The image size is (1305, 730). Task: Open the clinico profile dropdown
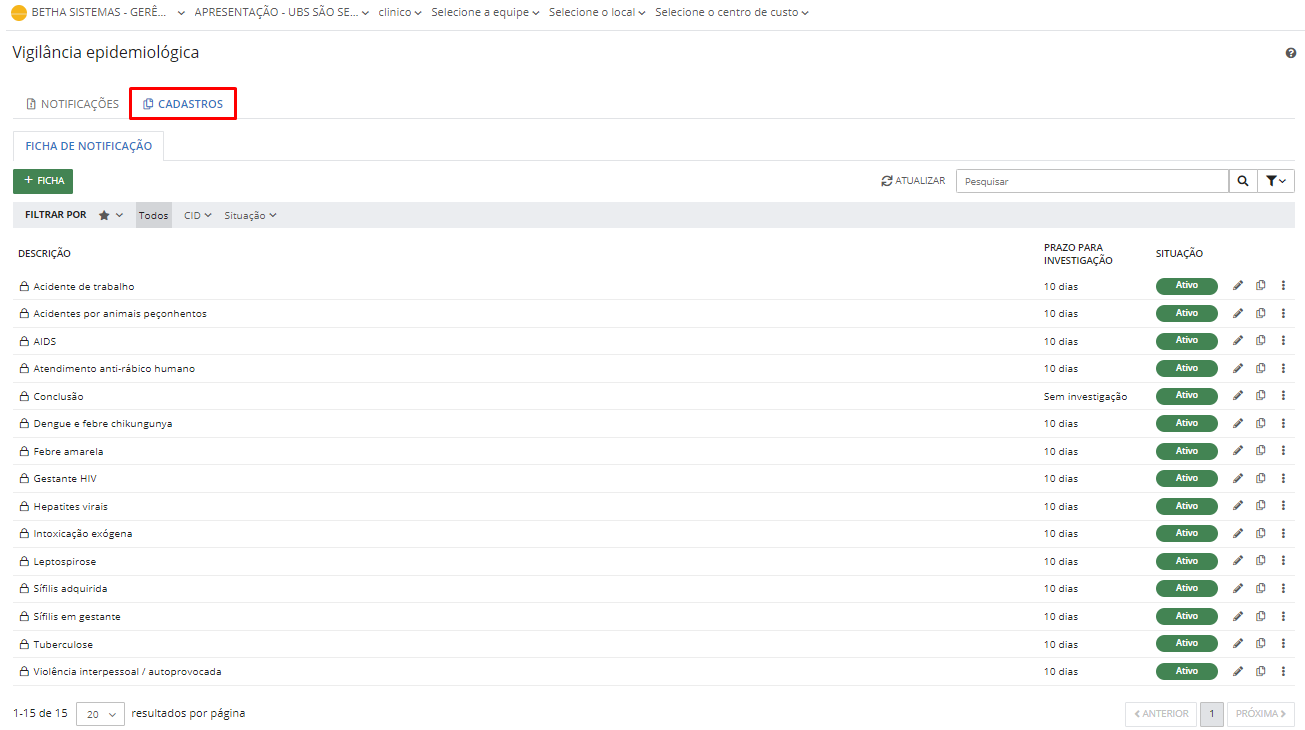tap(400, 13)
